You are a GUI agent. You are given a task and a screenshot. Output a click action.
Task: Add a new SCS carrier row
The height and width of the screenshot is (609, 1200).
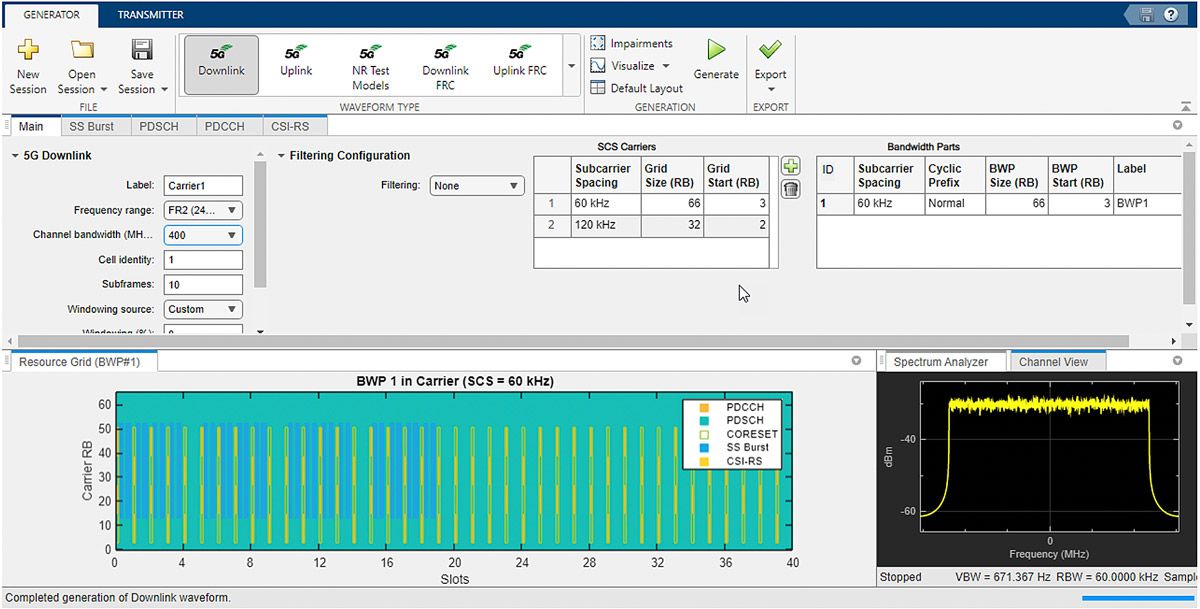[x=790, y=165]
